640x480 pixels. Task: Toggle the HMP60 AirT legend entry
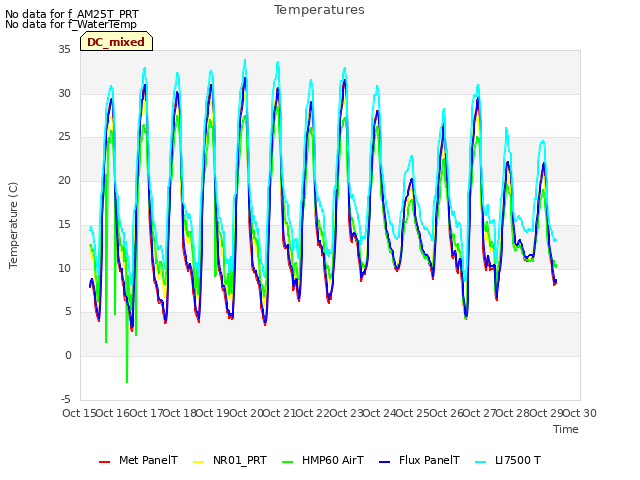tap(322, 460)
